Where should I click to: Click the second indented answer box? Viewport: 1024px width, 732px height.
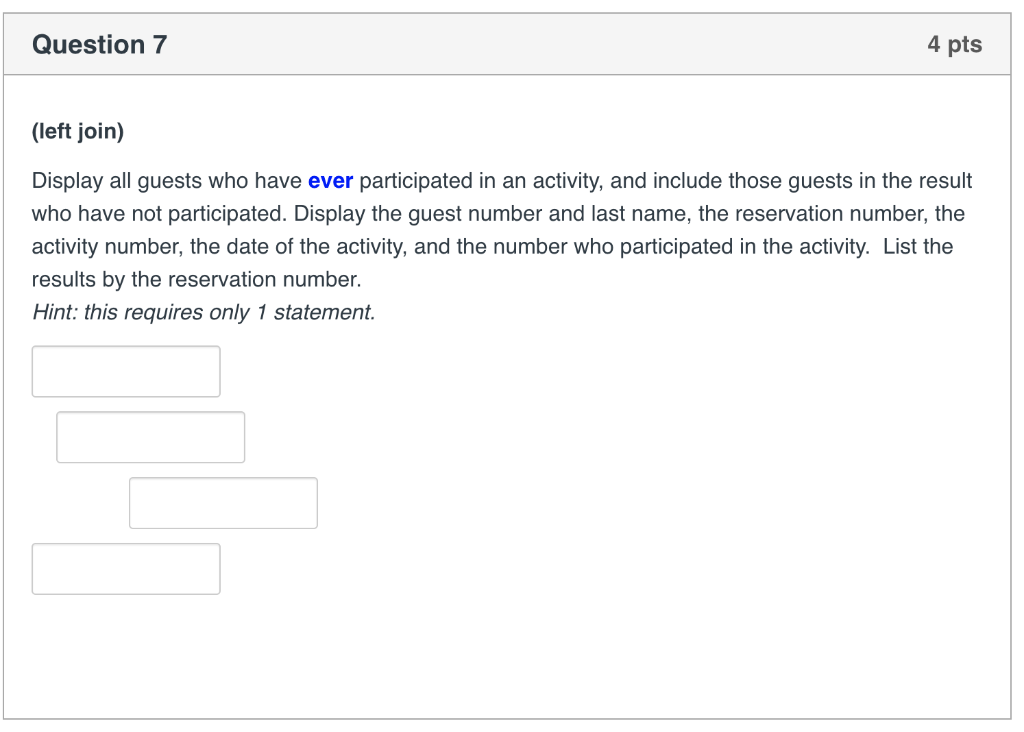[150, 436]
